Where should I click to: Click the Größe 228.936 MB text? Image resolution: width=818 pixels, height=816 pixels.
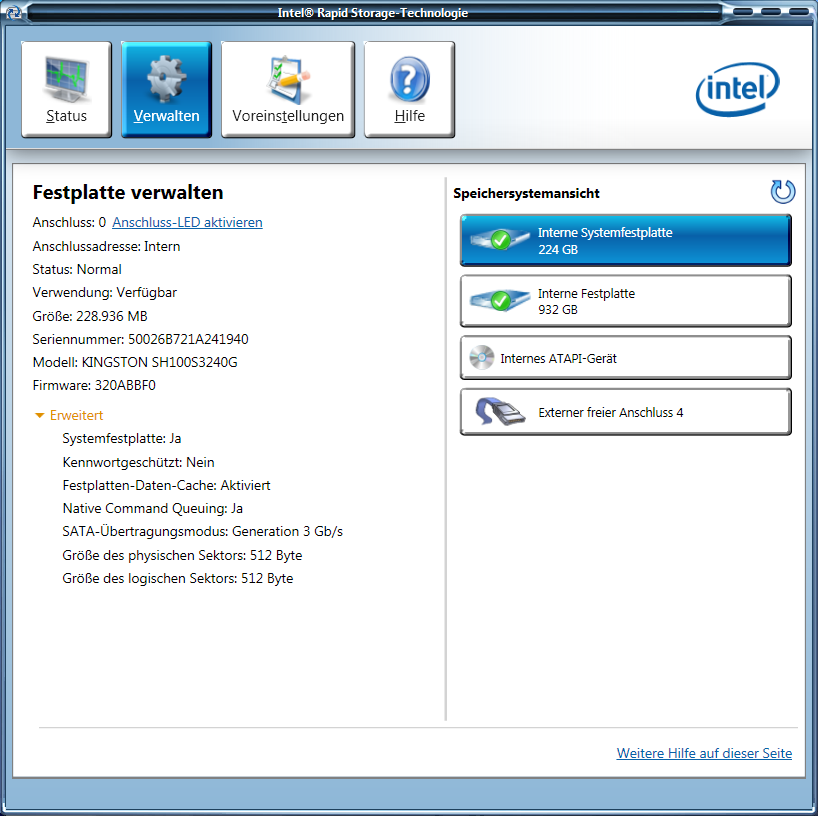90,316
